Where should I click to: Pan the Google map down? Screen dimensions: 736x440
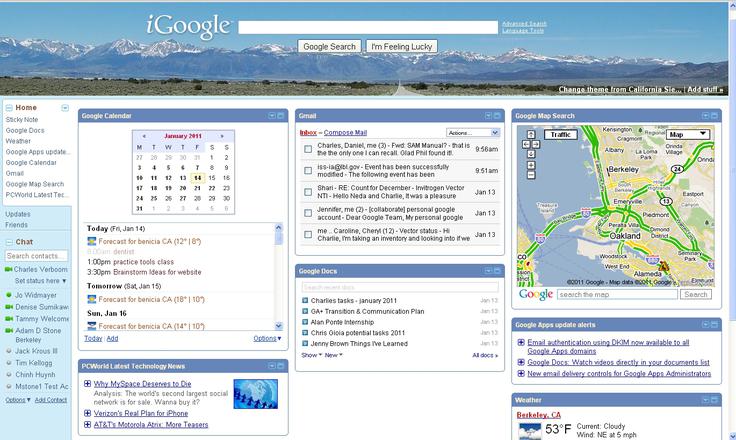point(530,154)
